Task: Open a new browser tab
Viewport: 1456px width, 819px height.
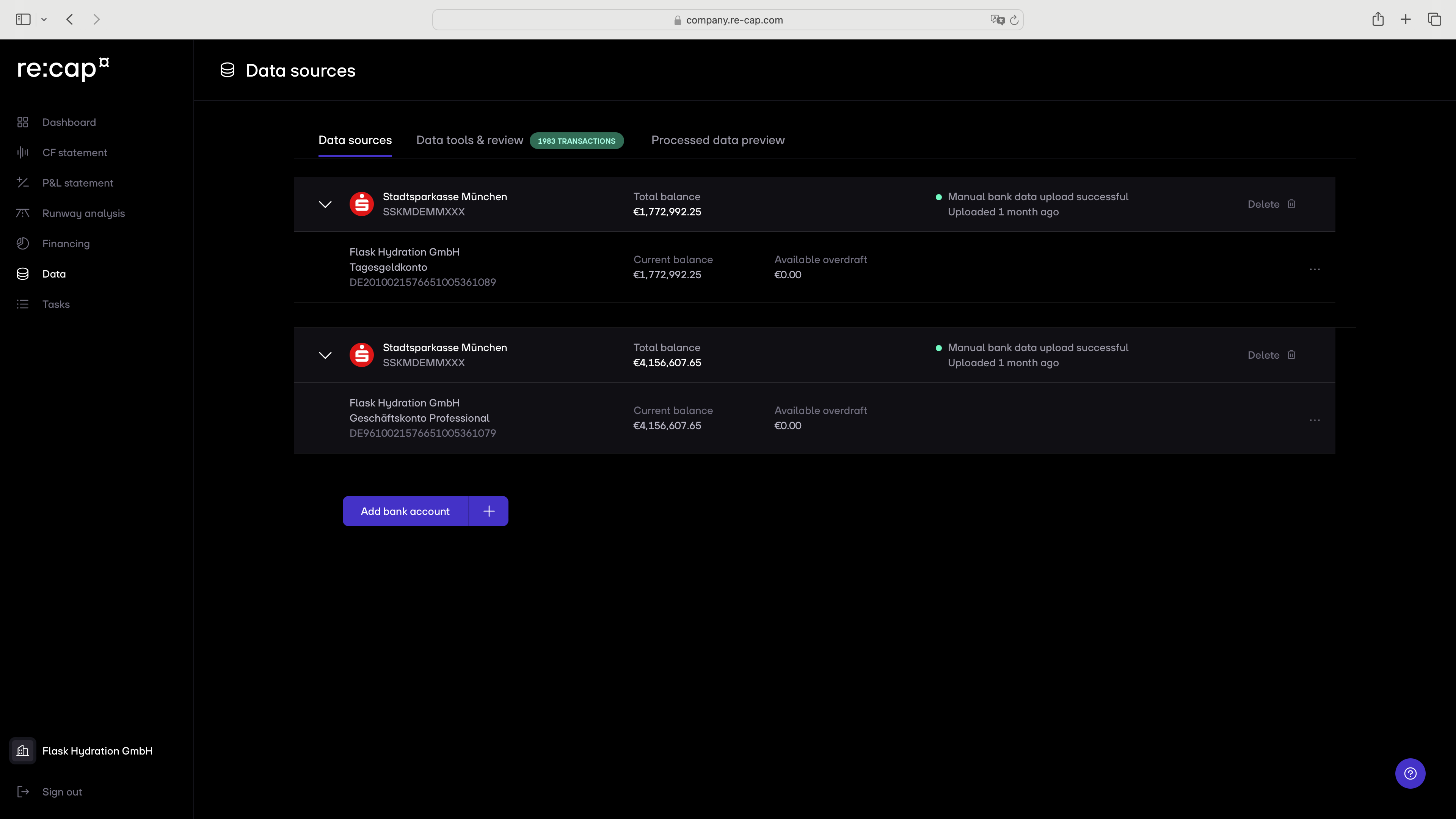Action: [x=1406, y=19]
